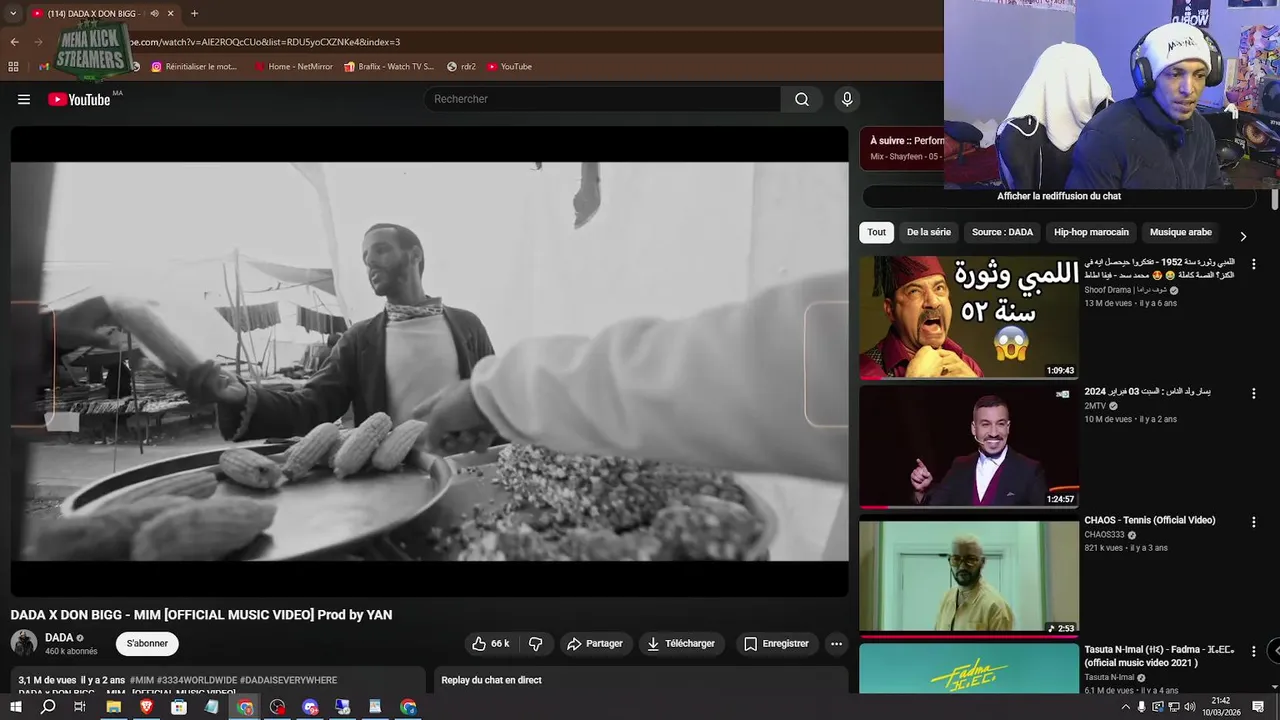Open Shoof Drama 1:09:43 video thumbnail
1280x720 pixels.
tap(969, 317)
